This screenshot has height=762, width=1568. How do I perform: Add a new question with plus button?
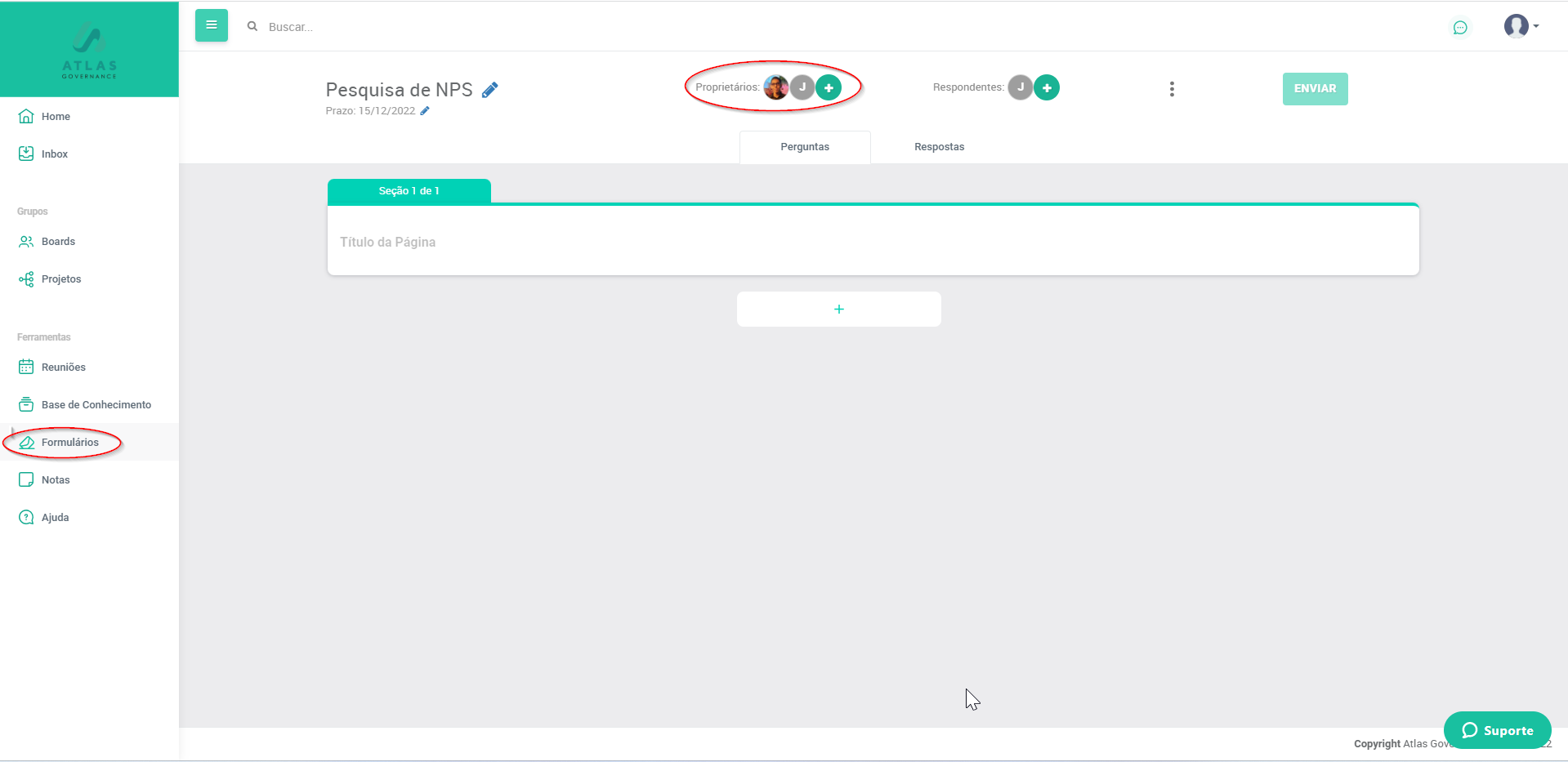(838, 310)
